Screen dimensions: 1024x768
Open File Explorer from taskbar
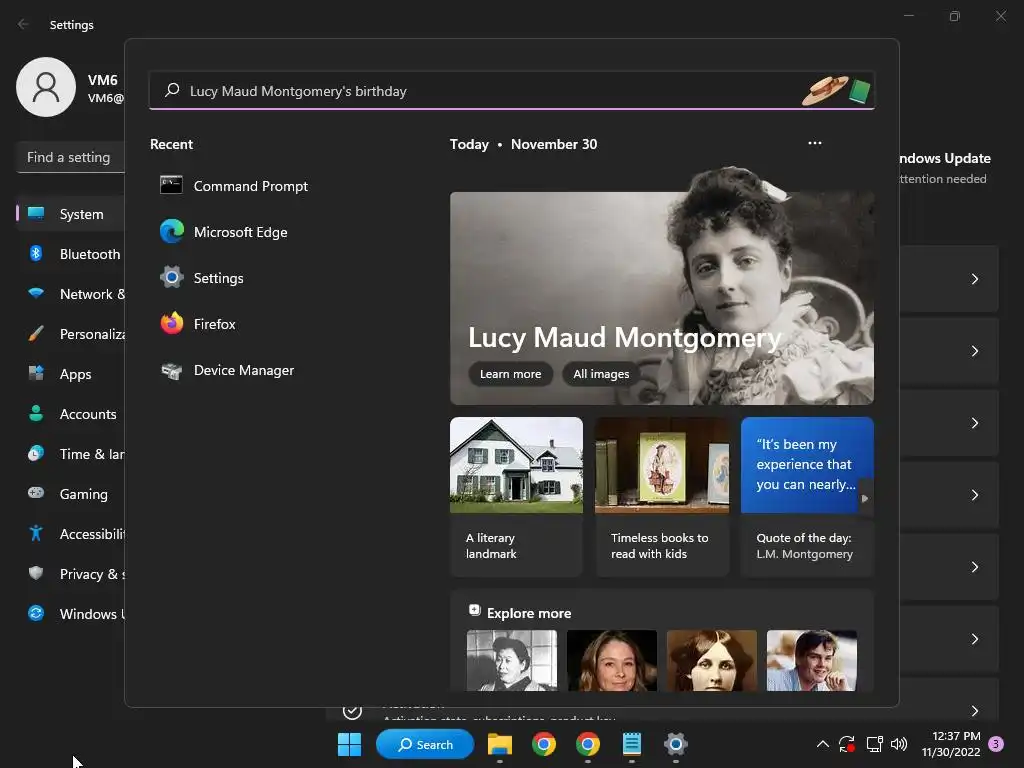click(x=500, y=744)
